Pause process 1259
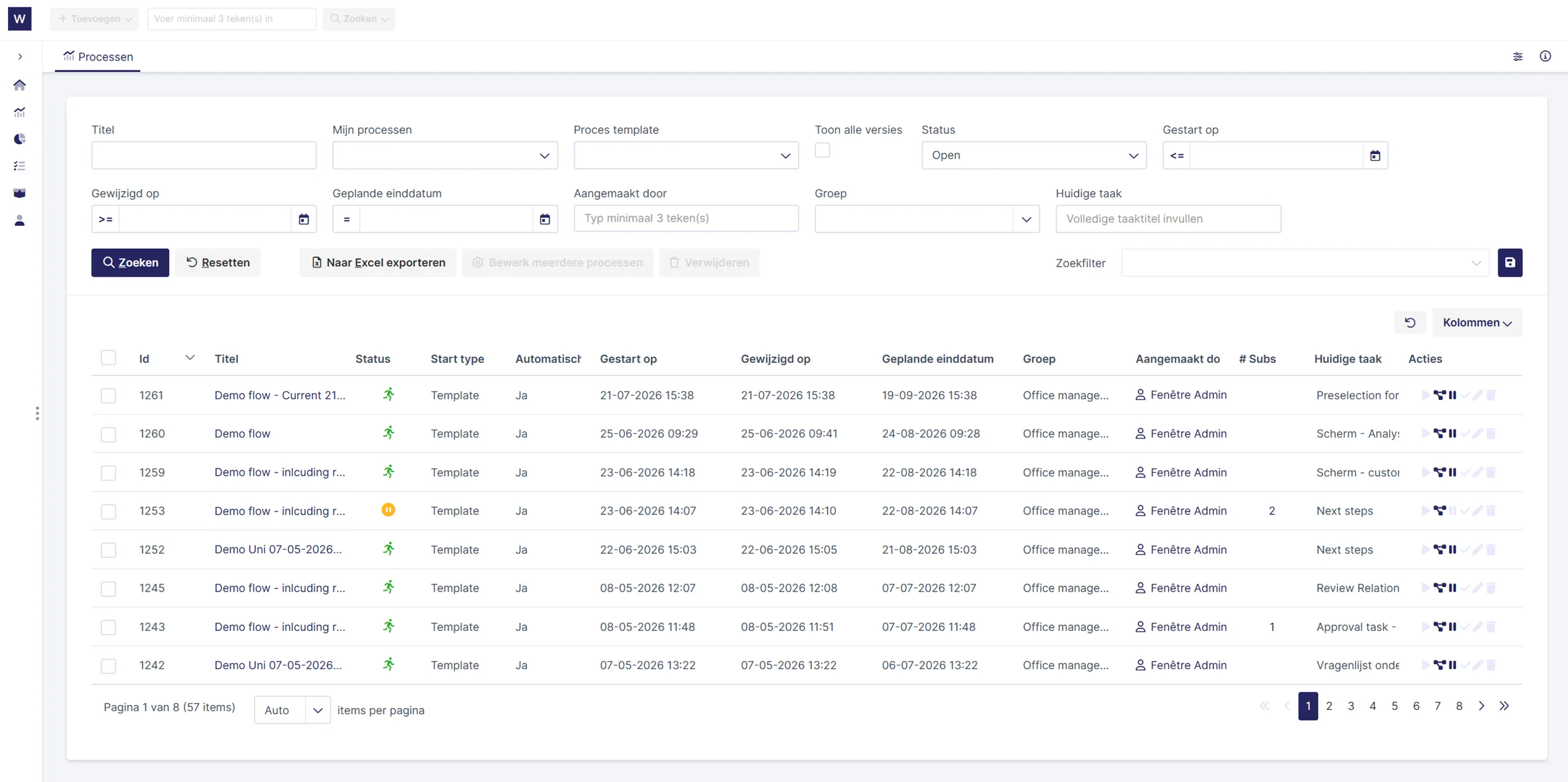The width and height of the screenshot is (1568, 782). click(x=1453, y=473)
